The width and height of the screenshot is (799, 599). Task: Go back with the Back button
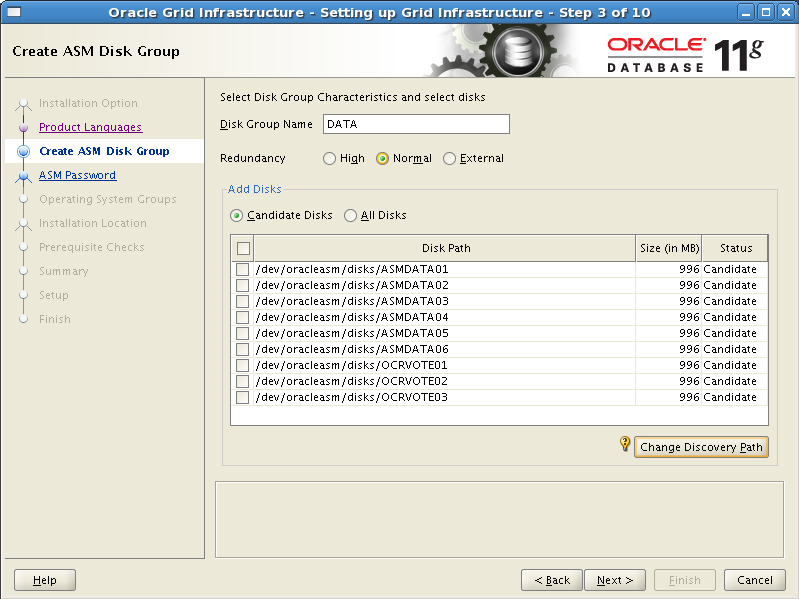pyautogui.click(x=552, y=580)
